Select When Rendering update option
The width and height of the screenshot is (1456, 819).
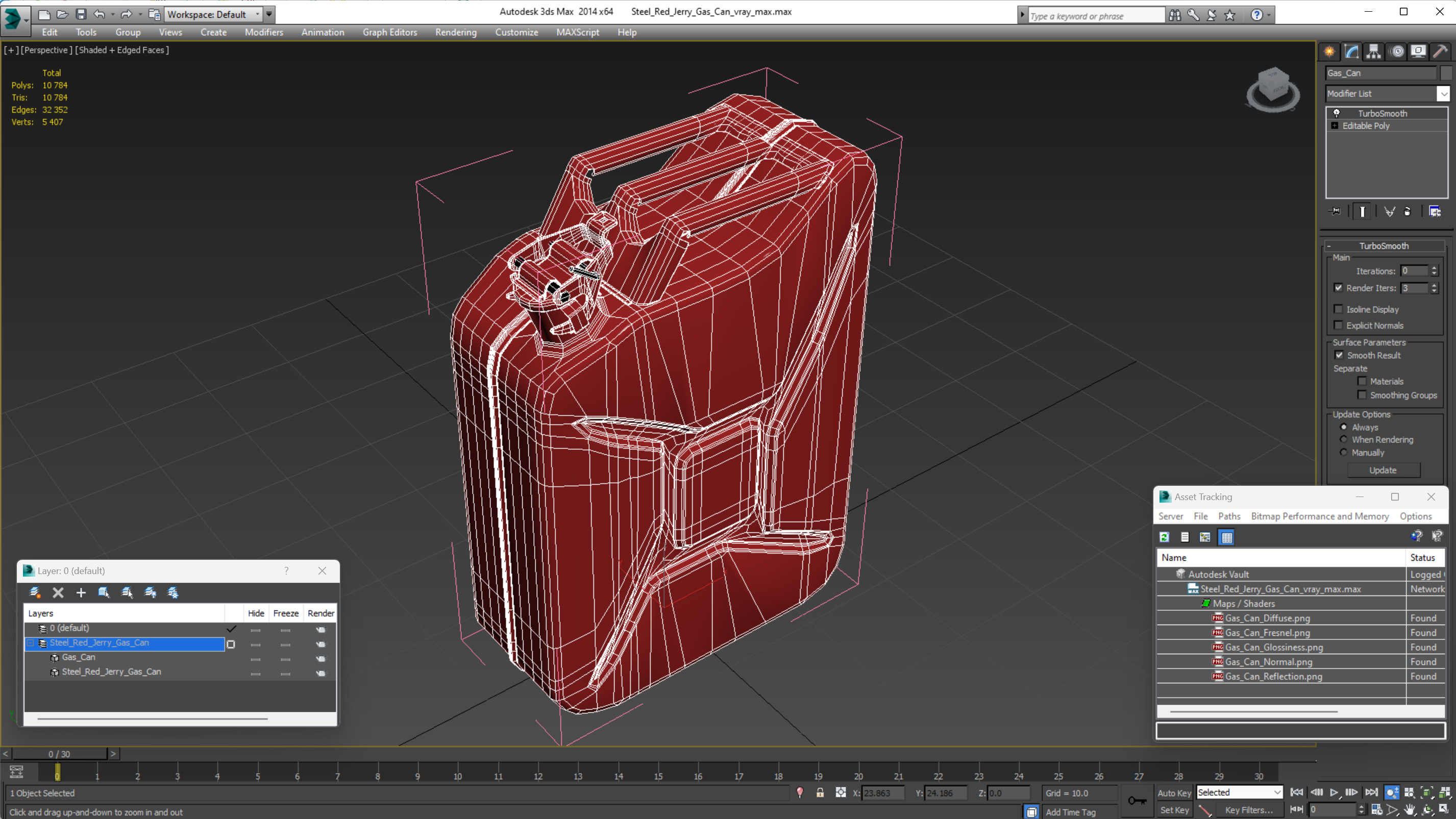(1344, 439)
